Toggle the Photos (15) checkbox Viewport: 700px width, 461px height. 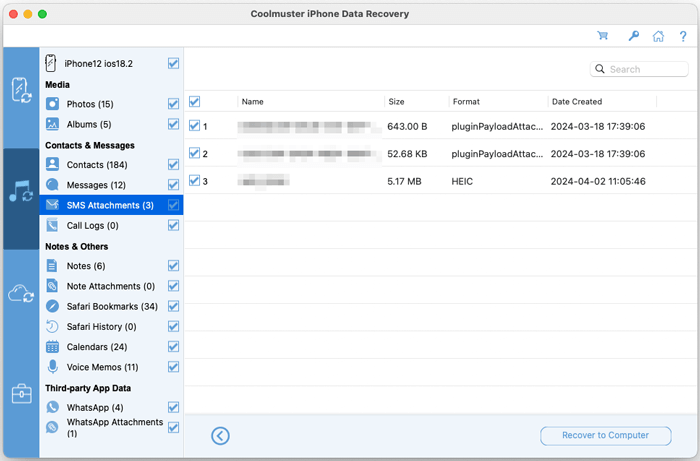coord(174,104)
